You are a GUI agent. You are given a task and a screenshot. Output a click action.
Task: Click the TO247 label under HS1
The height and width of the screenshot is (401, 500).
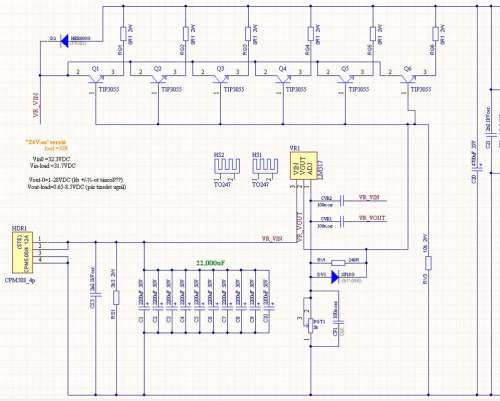tap(261, 184)
